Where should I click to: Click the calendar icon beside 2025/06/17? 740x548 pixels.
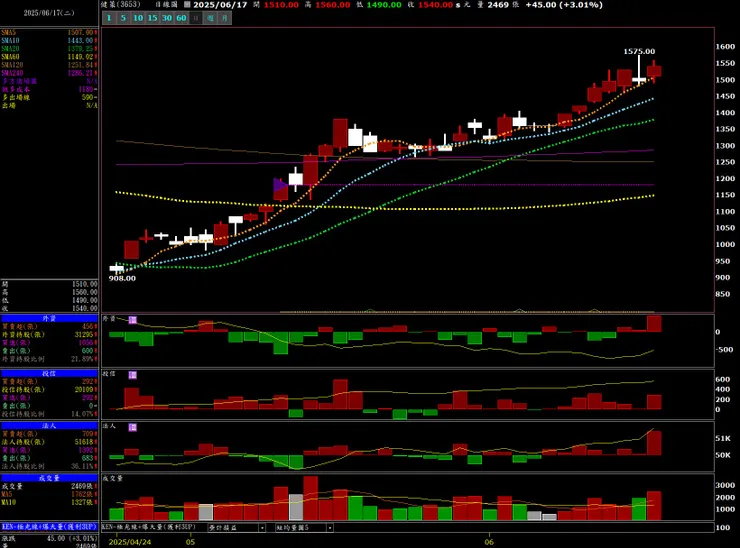(x=187, y=5)
